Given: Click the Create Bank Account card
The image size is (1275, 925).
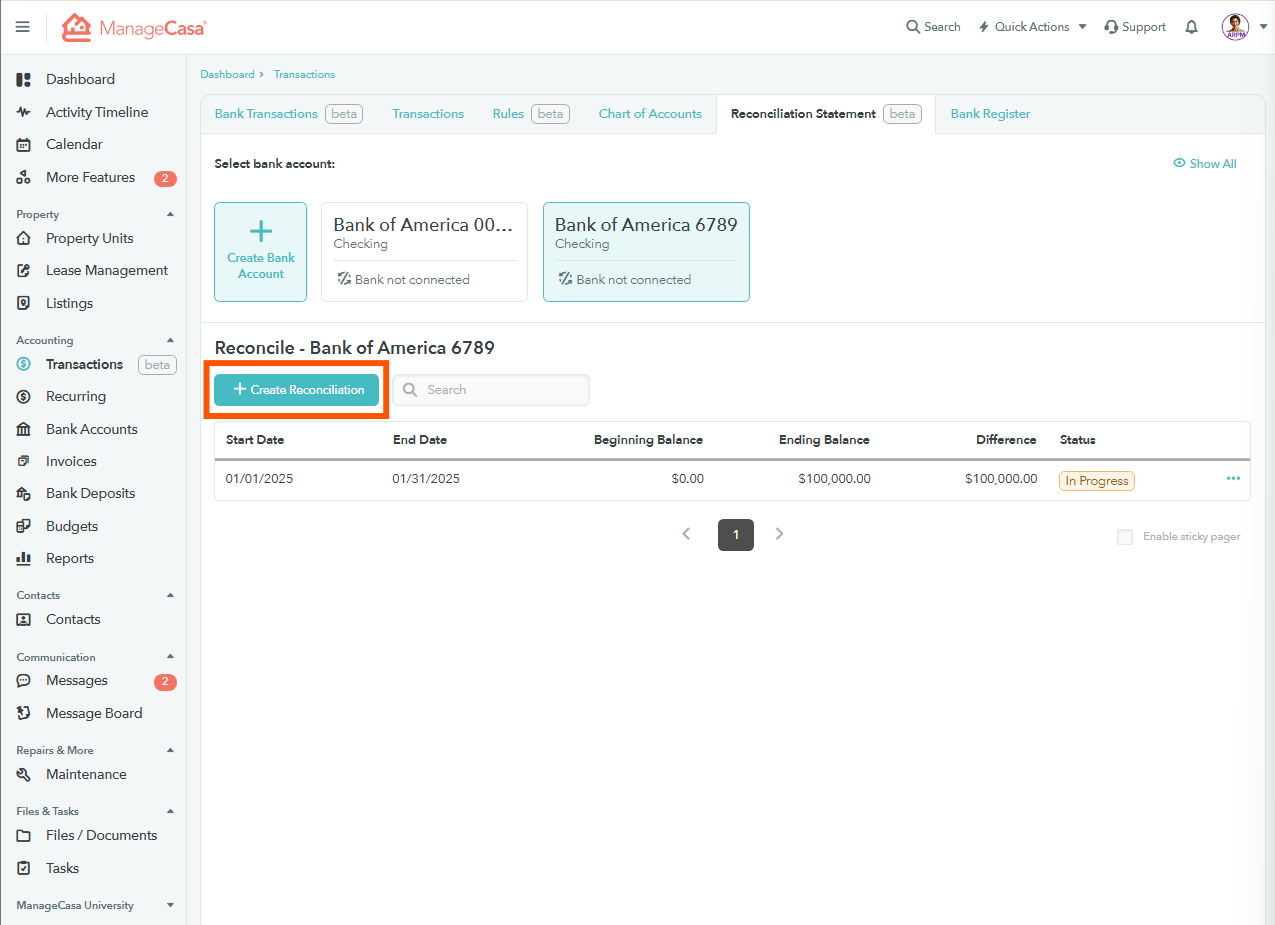Looking at the screenshot, I should [x=260, y=252].
